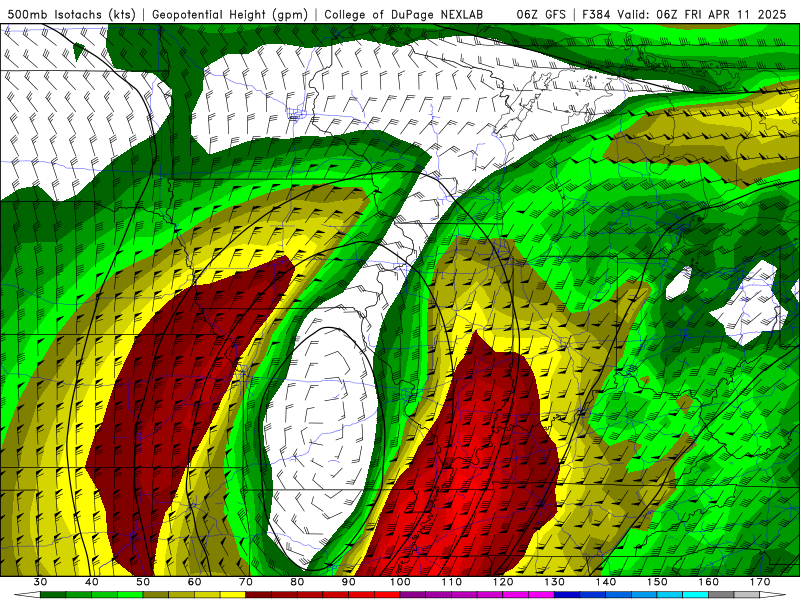Click the 'Valid: 06Z FRI APR 11 2025' text
The height and width of the screenshot is (600, 800).
(x=702, y=14)
